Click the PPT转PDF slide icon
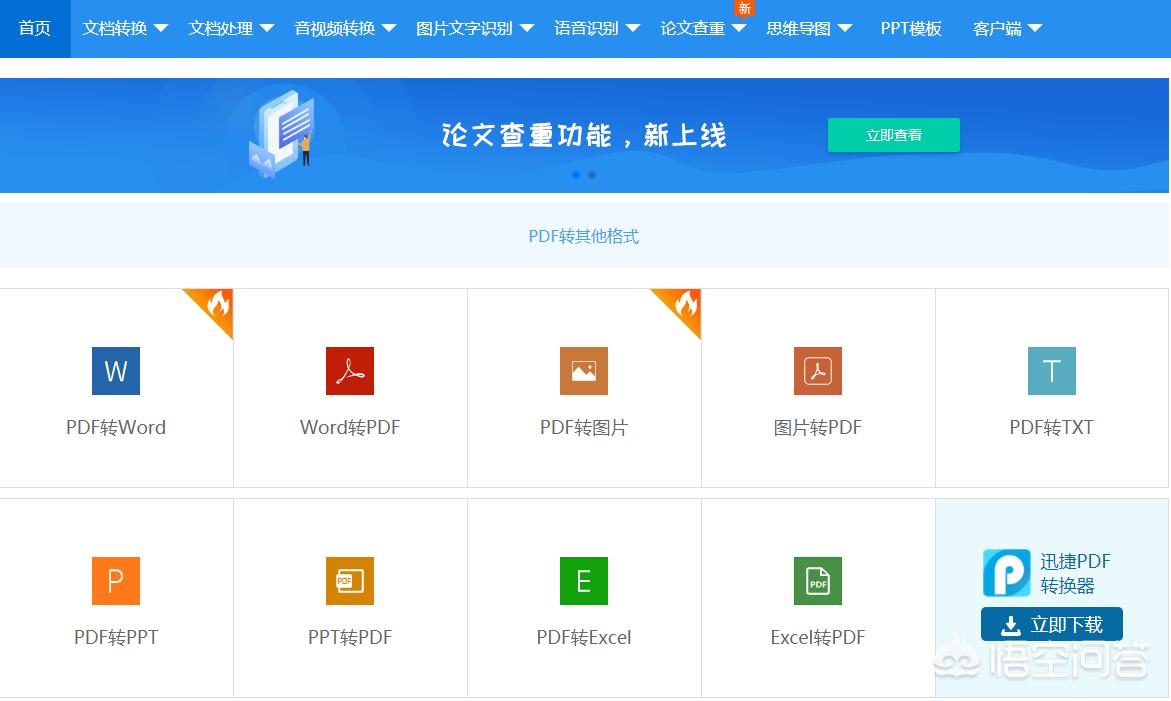The height and width of the screenshot is (701, 1171). (x=350, y=581)
